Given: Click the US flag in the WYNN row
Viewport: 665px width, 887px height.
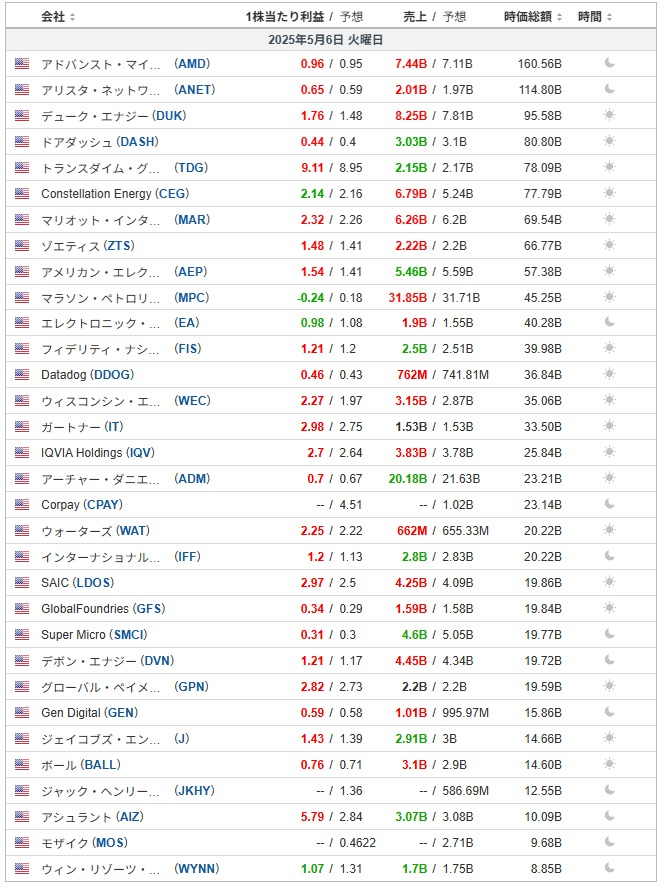Looking at the screenshot, I should 22,869.
